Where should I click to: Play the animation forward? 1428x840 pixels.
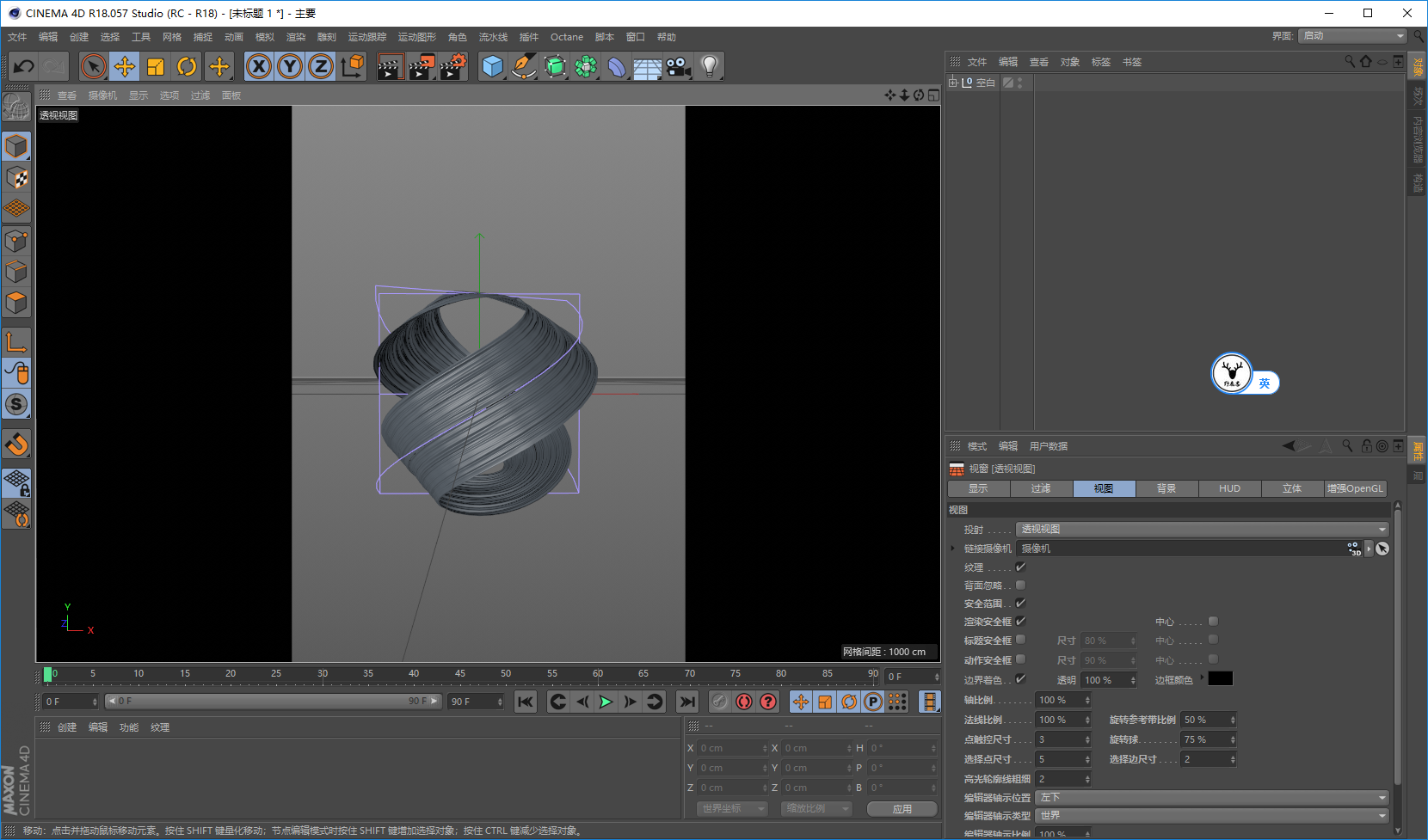(x=606, y=702)
